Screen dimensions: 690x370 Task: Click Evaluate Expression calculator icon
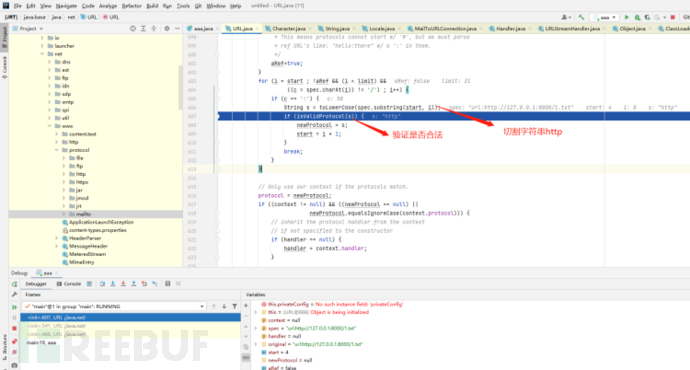pos(168,284)
